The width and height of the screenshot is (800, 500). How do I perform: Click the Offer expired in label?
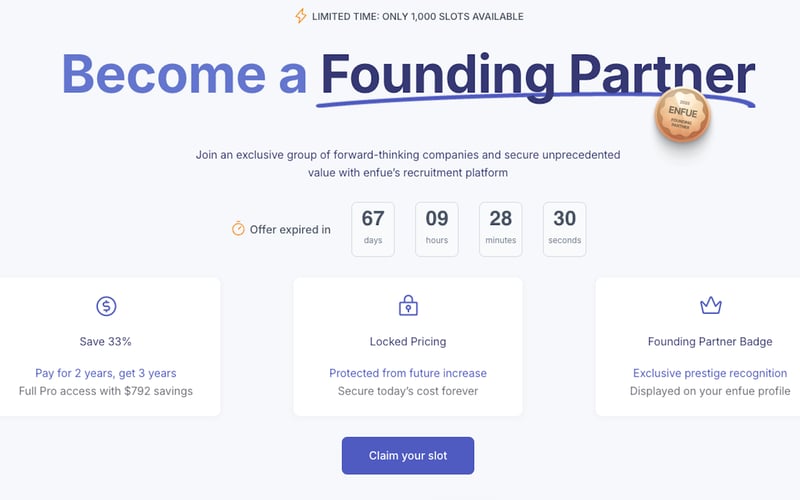pyautogui.click(x=290, y=230)
